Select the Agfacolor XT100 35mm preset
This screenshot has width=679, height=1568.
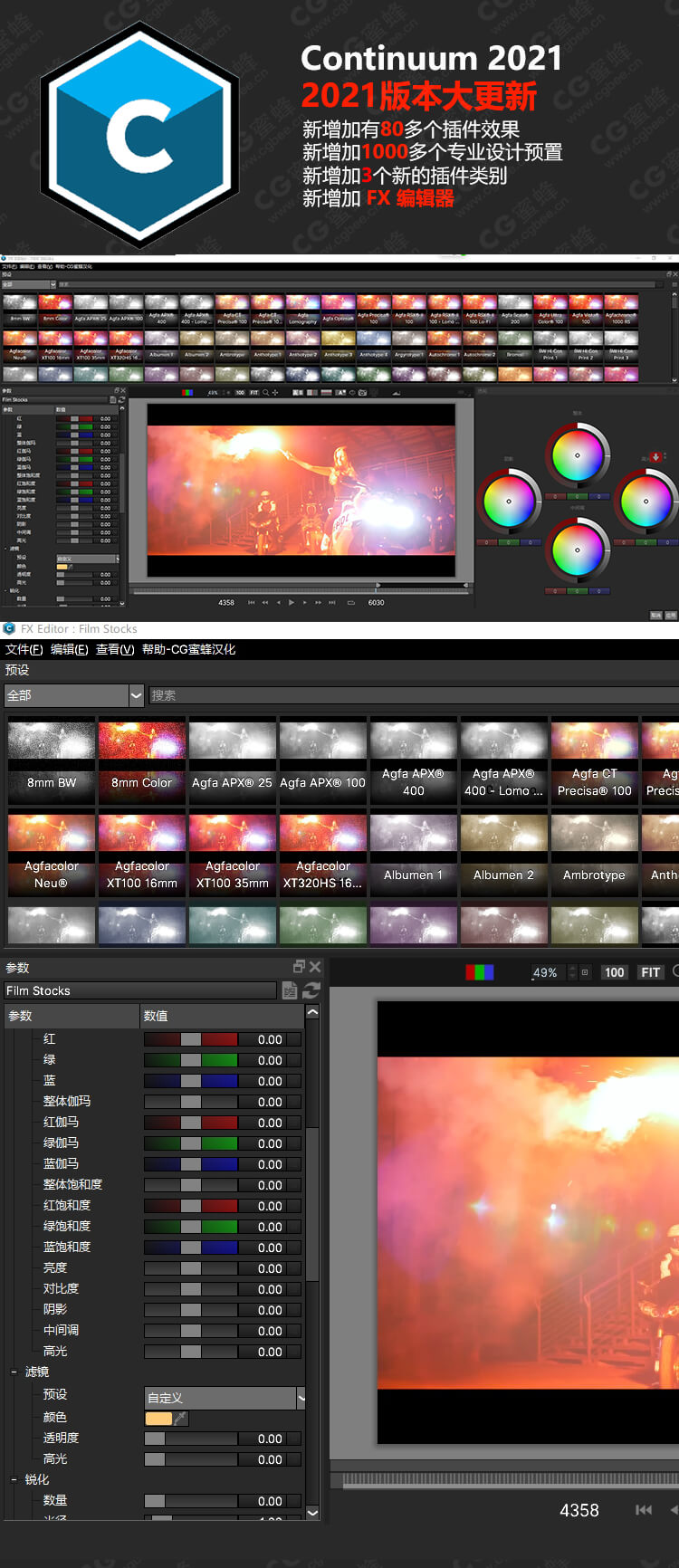point(233,855)
